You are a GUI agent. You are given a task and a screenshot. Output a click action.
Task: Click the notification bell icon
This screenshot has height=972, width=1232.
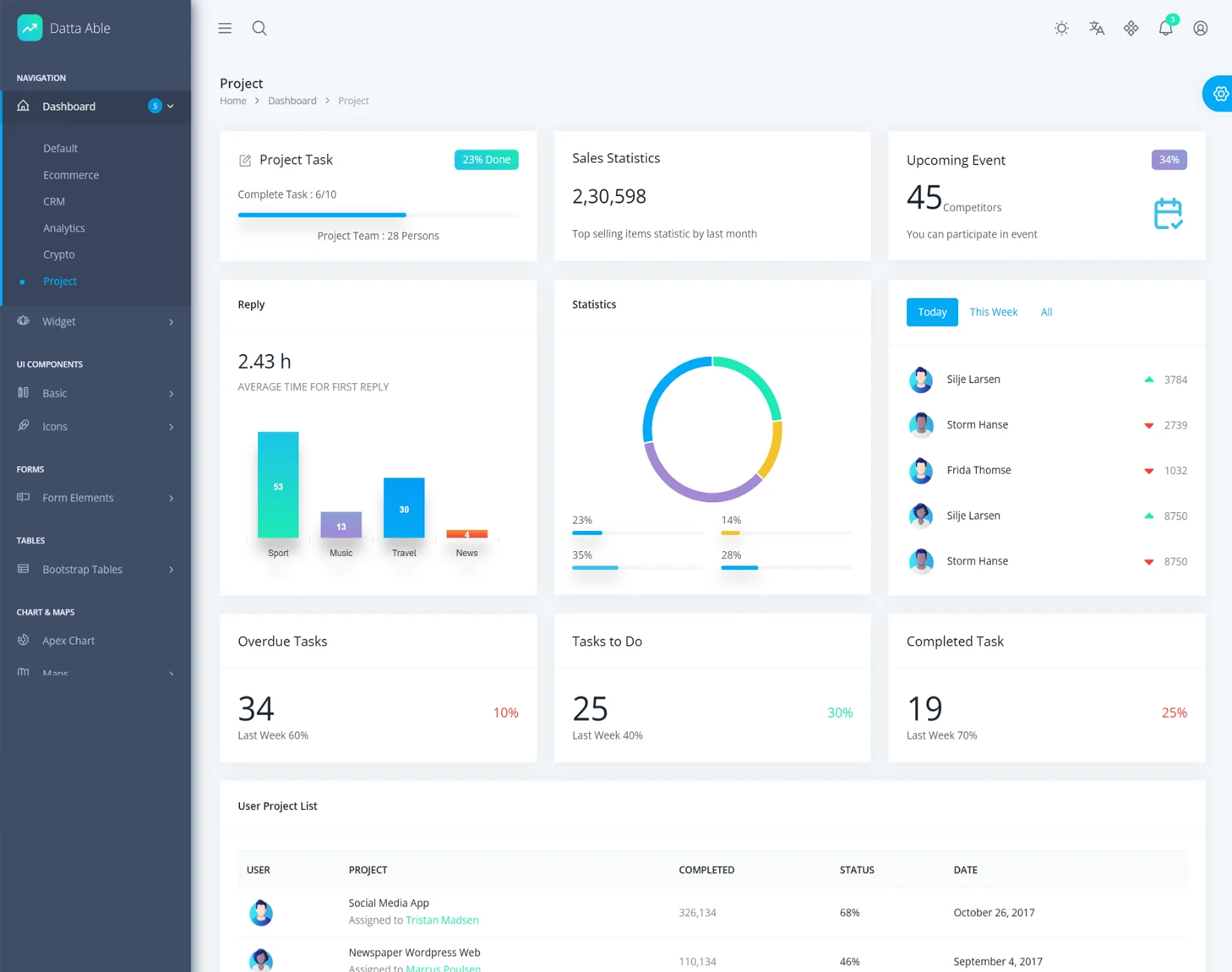[x=1165, y=28]
